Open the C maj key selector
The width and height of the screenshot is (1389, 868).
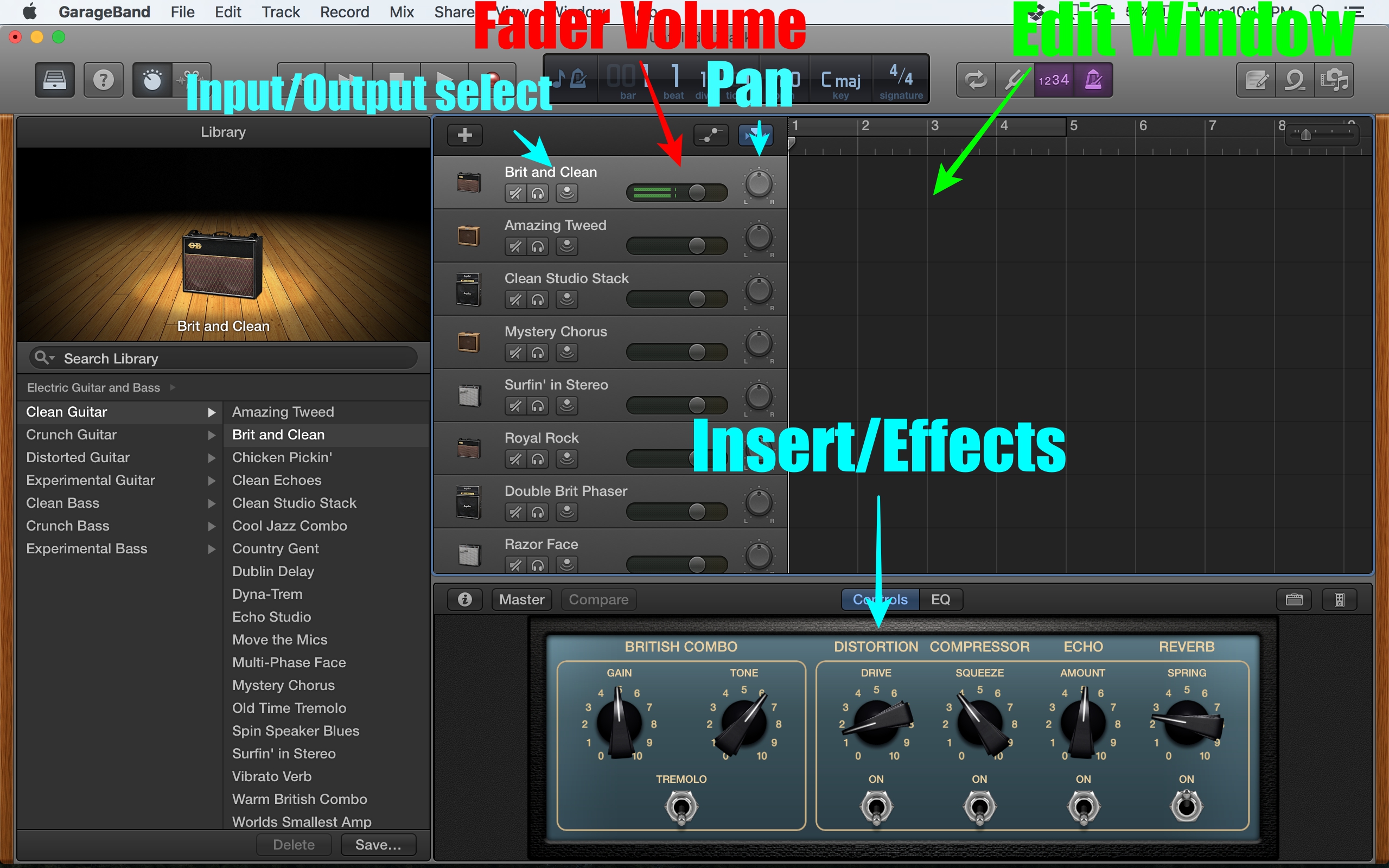(841, 80)
